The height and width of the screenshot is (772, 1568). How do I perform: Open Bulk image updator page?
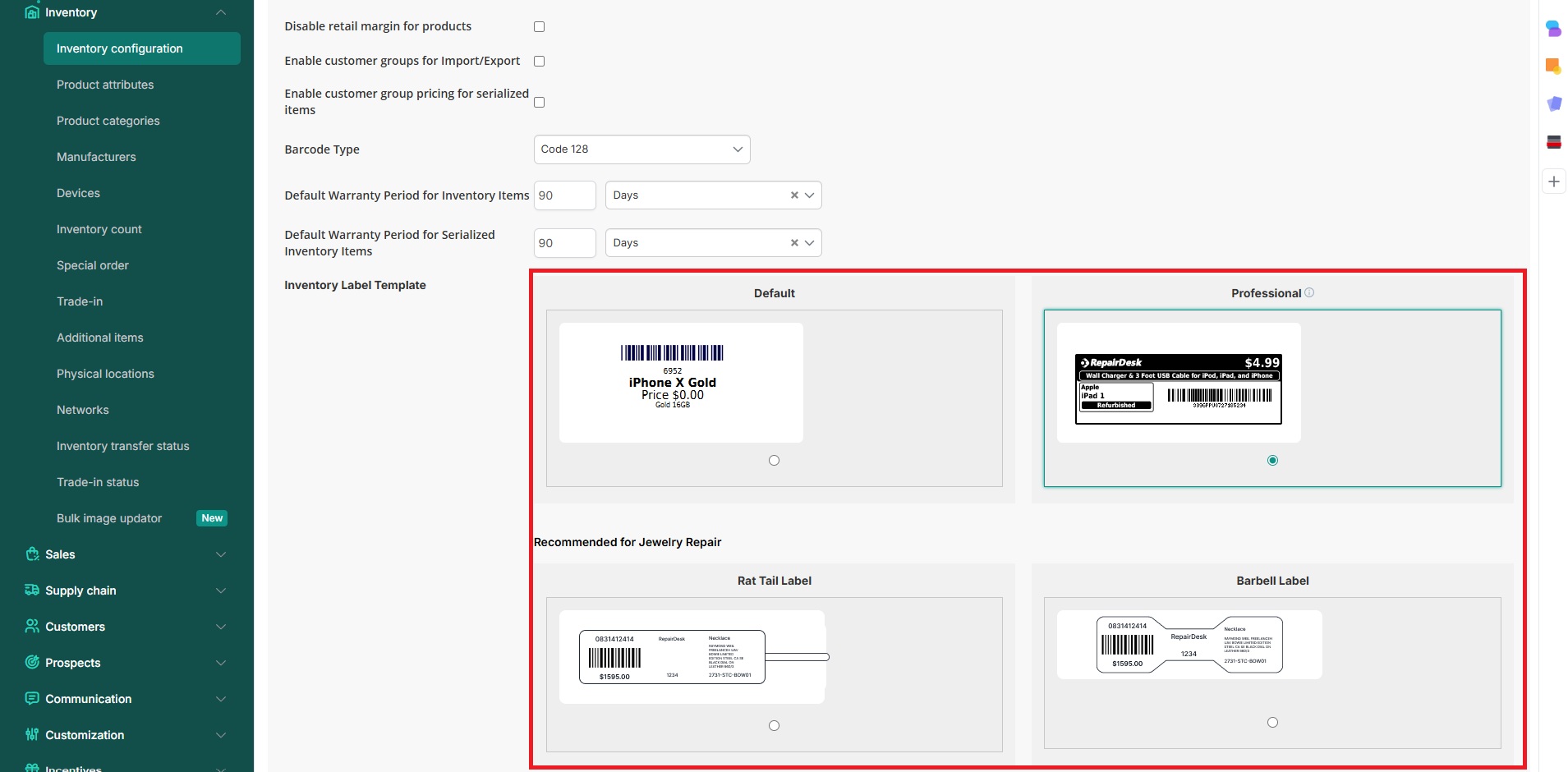coord(109,518)
